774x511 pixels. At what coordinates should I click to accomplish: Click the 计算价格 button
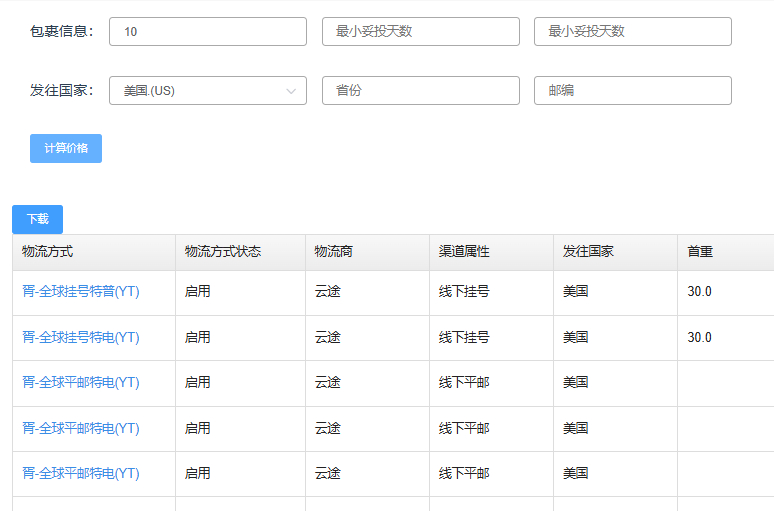[66, 148]
